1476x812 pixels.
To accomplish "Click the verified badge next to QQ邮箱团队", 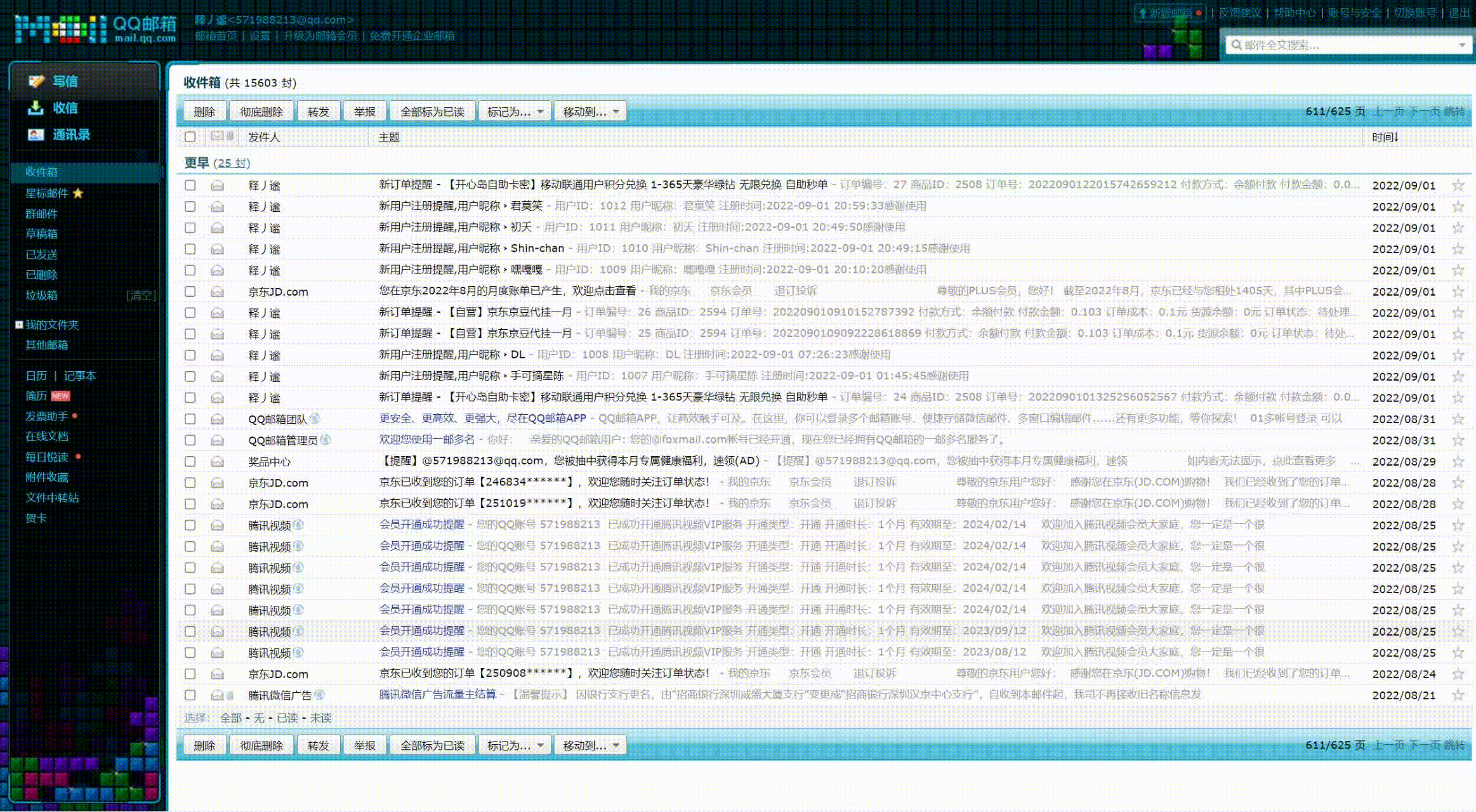I will [314, 419].
